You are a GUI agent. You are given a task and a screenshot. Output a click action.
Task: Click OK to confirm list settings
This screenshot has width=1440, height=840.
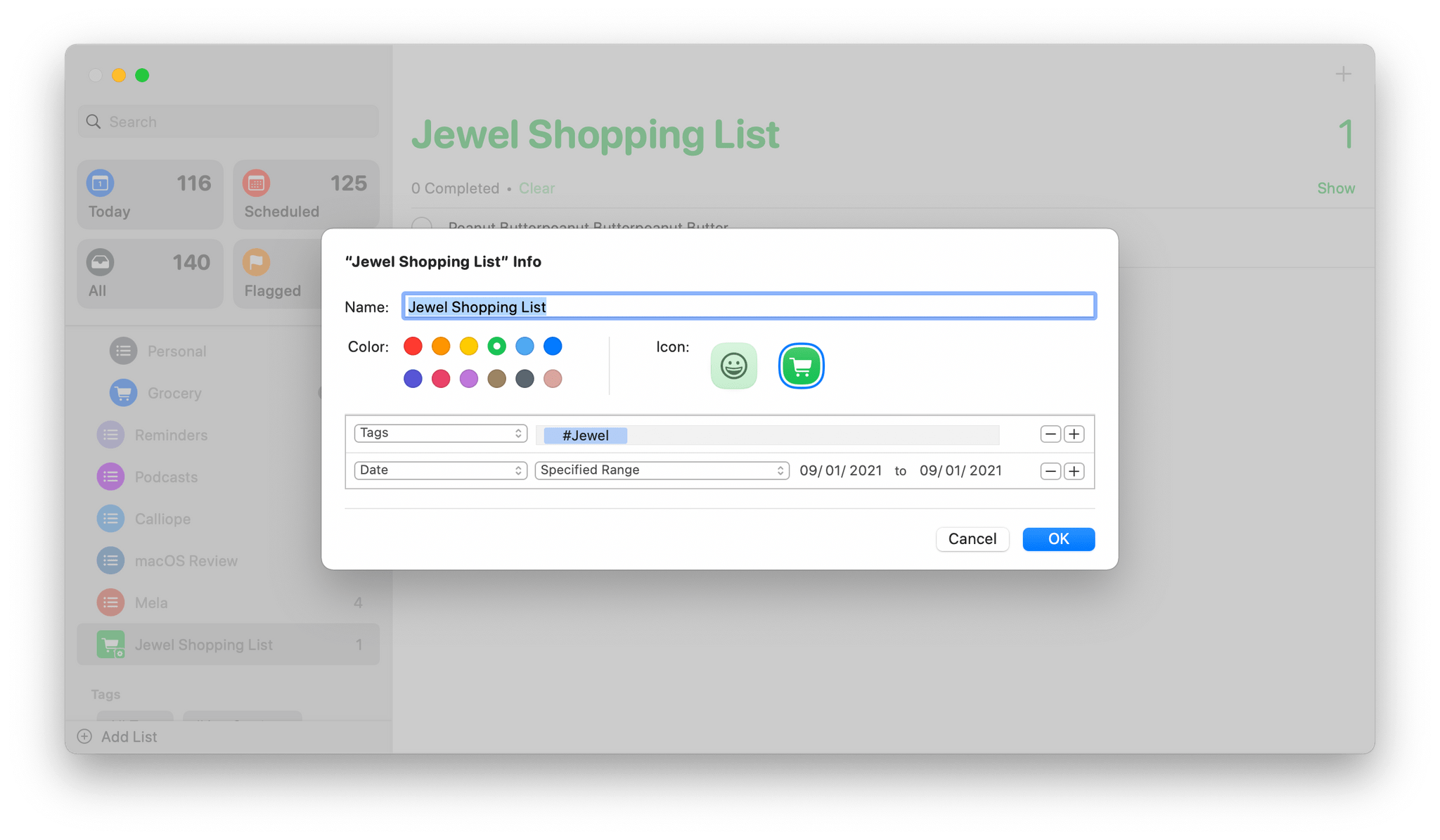(1058, 538)
